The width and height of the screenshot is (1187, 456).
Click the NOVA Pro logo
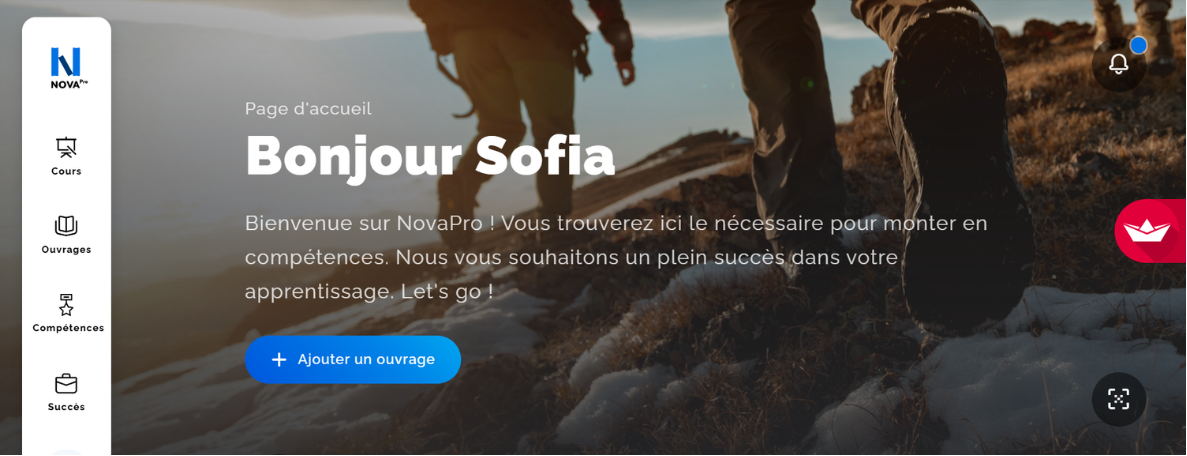tap(66, 68)
